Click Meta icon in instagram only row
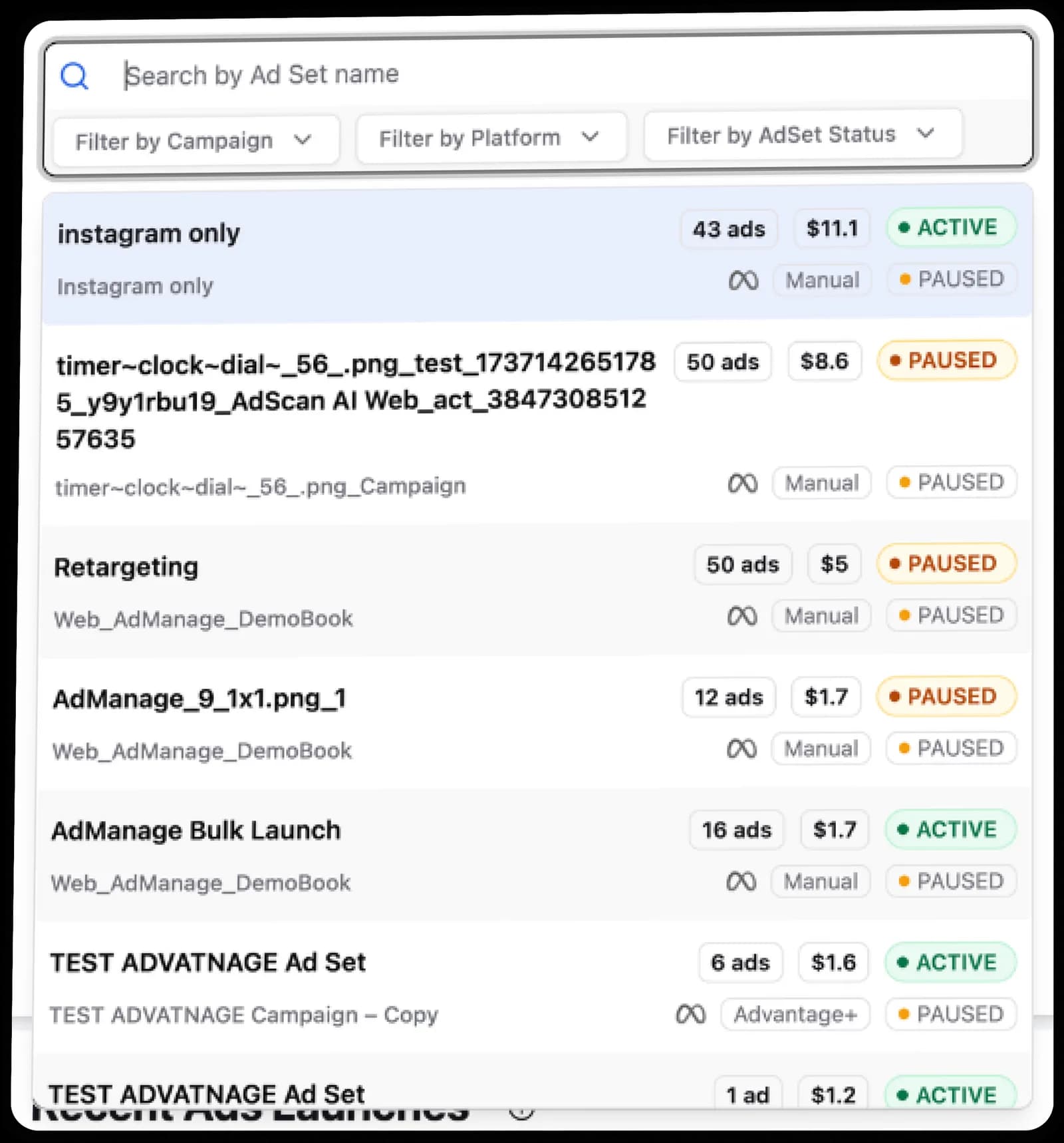The height and width of the screenshot is (1143, 1064). pos(743,280)
